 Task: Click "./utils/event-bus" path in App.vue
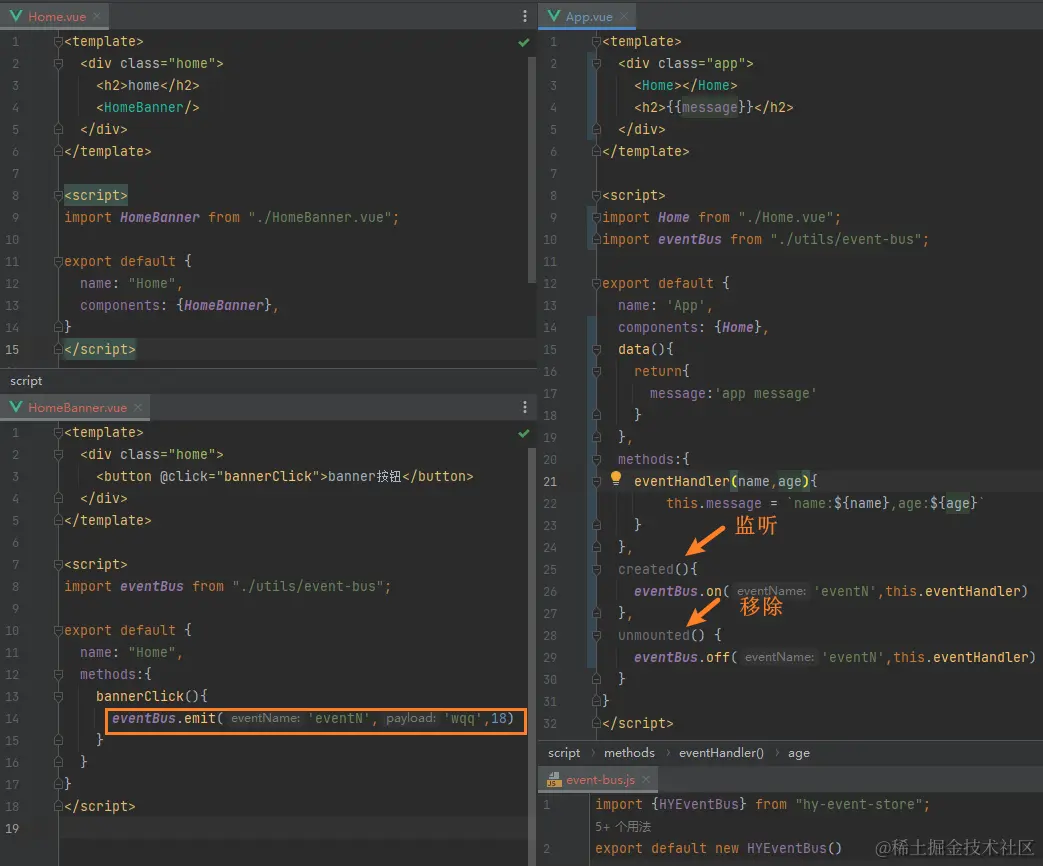pyautogui.click(x=845, y=239)
